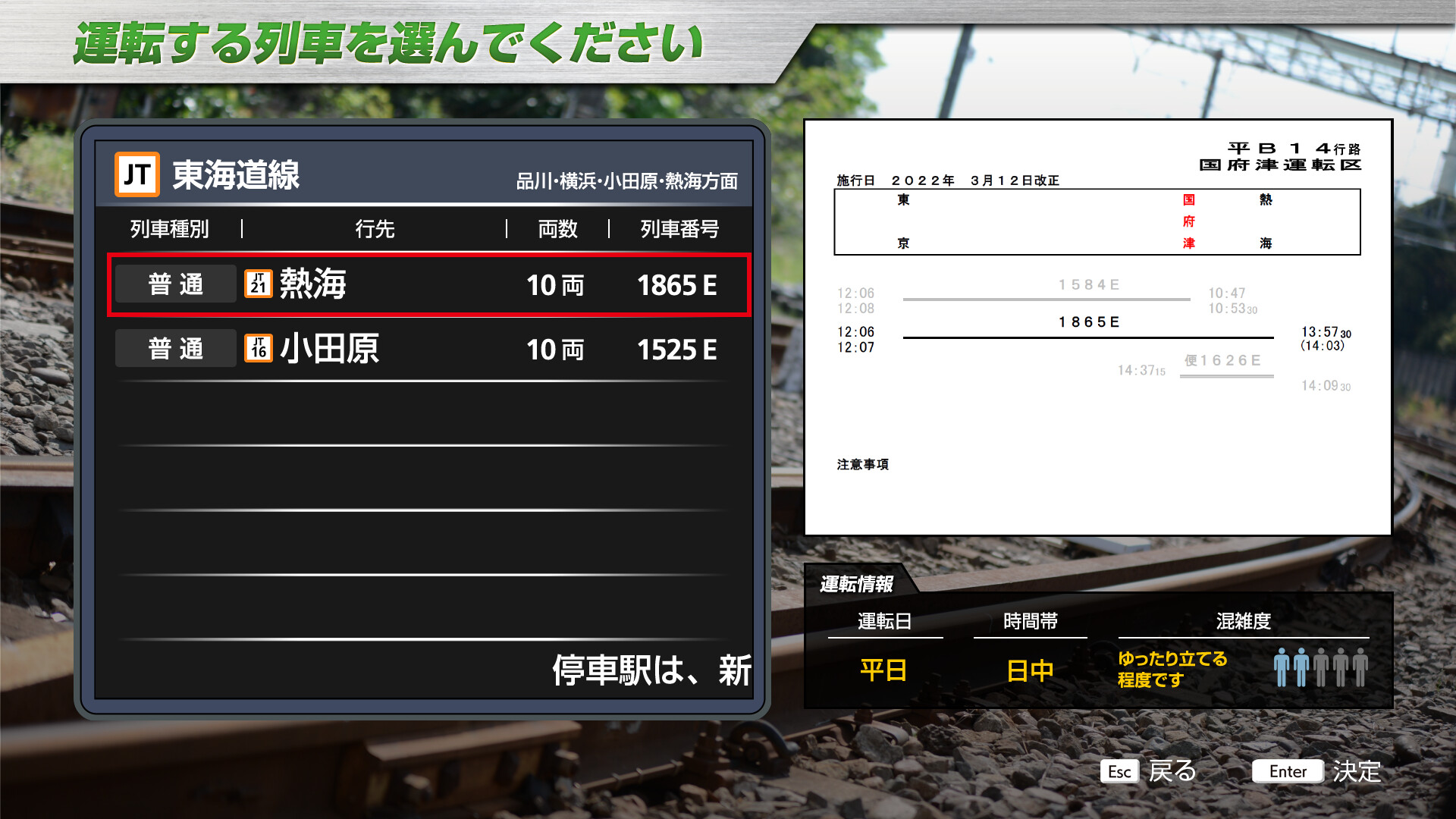The height and width of the screenshot is (819, 1456).
Task: Click the 普通 badge on the Atami row
Action: click(x=175, y=284)
